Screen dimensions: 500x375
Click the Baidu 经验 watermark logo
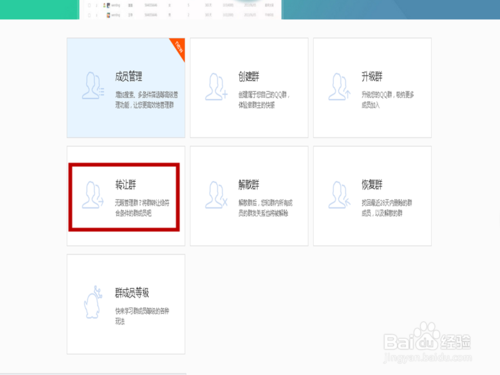click(x=427, y=342)
